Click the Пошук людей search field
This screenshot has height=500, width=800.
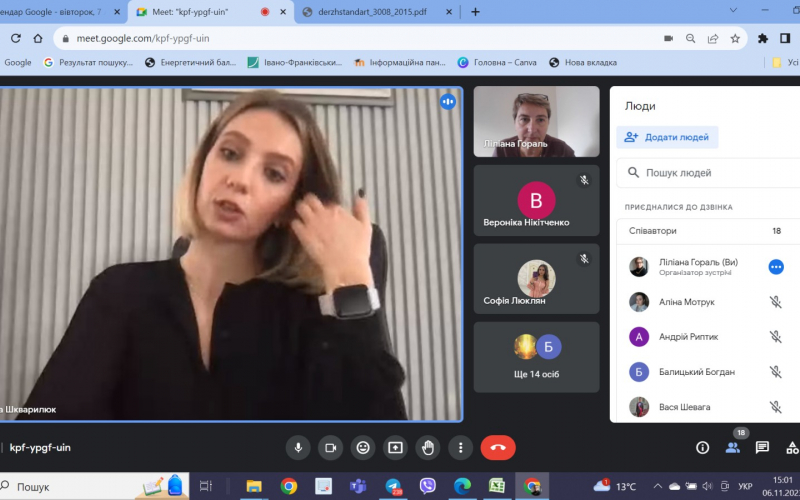[709, 173]
